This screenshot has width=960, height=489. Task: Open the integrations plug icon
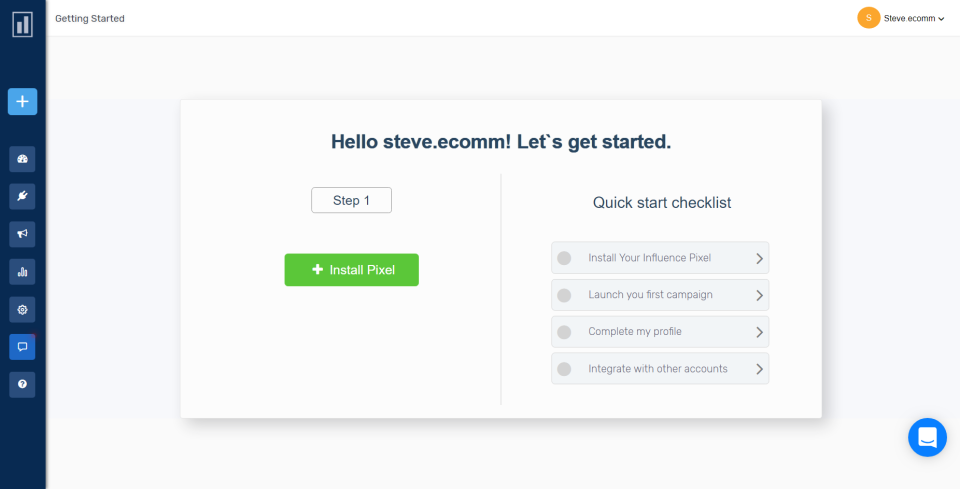[22, 196]
